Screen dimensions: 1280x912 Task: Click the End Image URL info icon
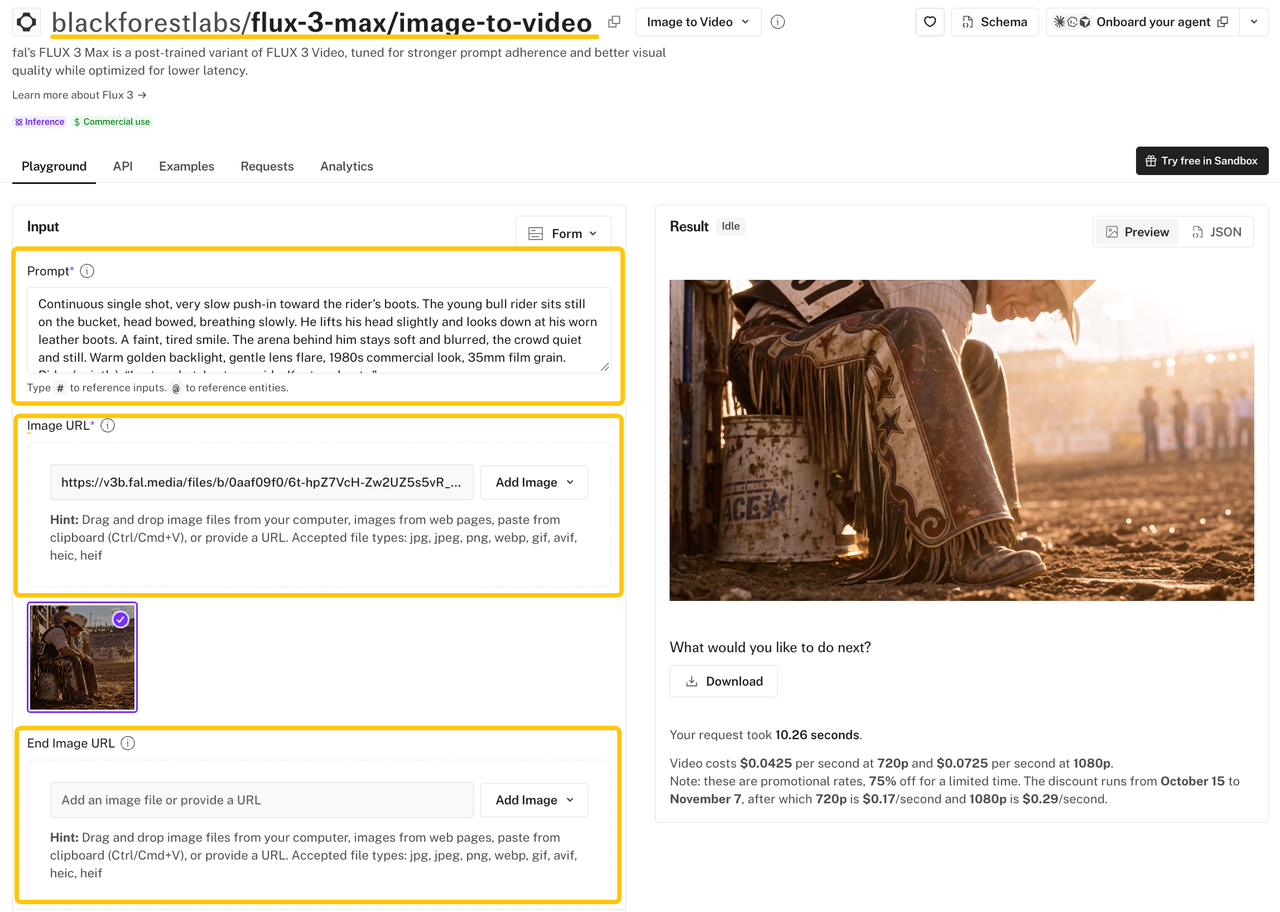pyautogui.click(x=128, y=743)
